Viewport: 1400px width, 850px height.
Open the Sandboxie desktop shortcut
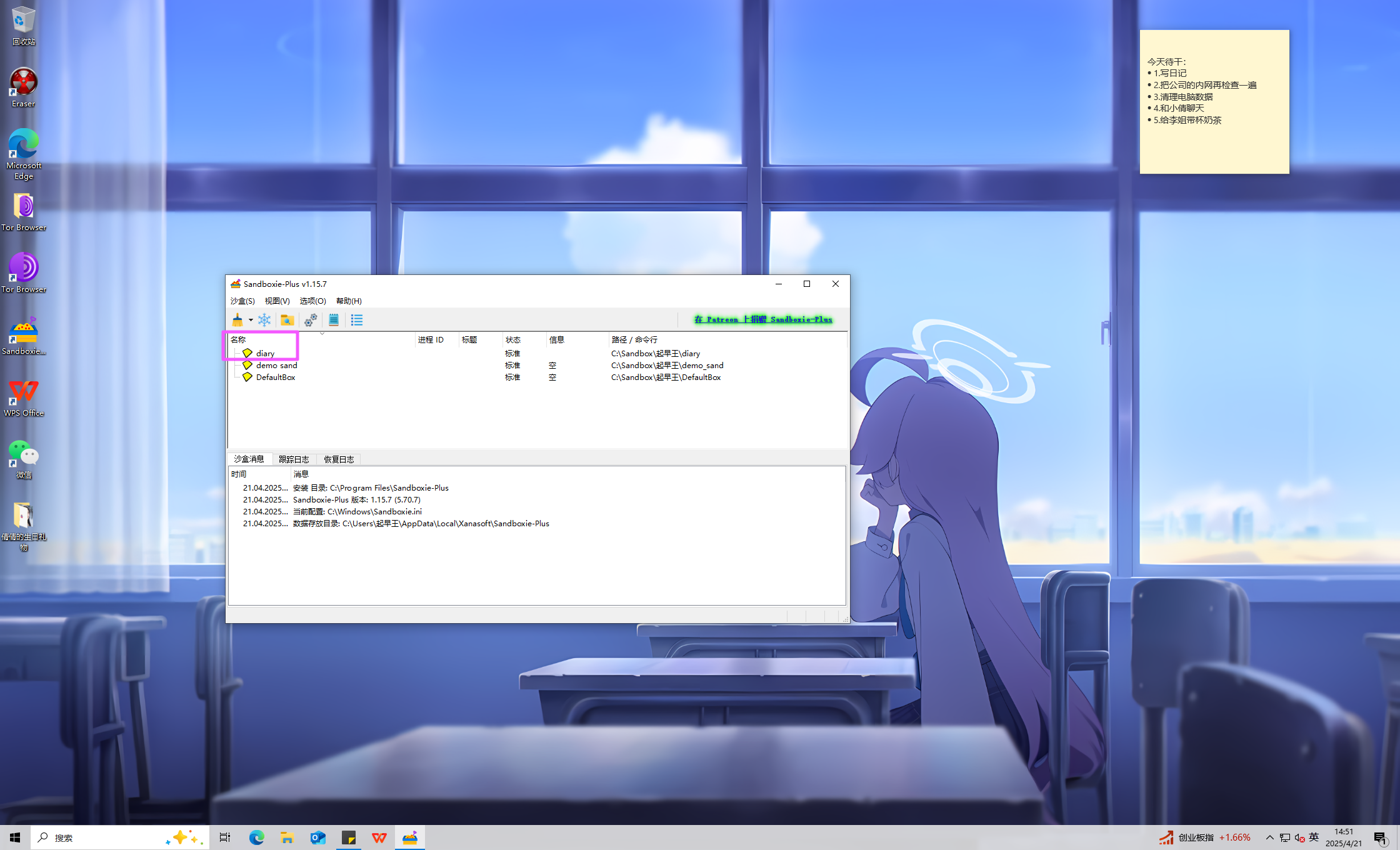pyautogui.click(x=24, y=336)
